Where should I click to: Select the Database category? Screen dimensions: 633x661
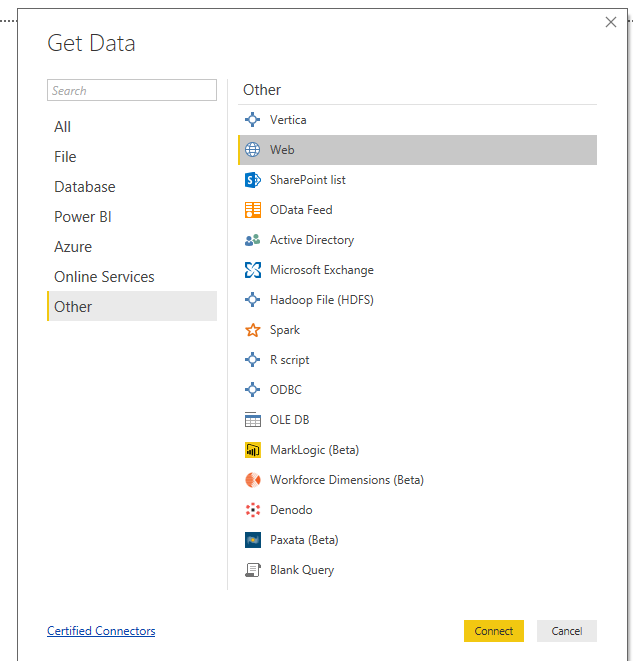coord(132,187)
